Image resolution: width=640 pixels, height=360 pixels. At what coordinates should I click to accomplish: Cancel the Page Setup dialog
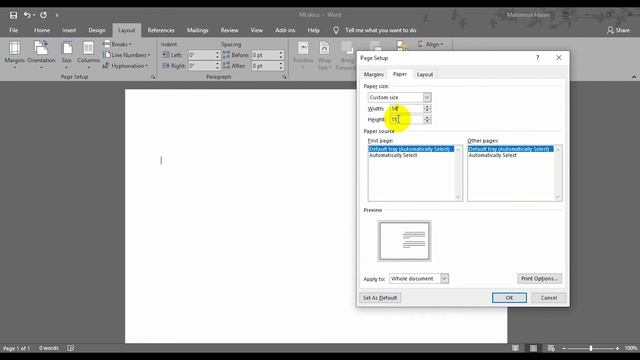point(549,298)
